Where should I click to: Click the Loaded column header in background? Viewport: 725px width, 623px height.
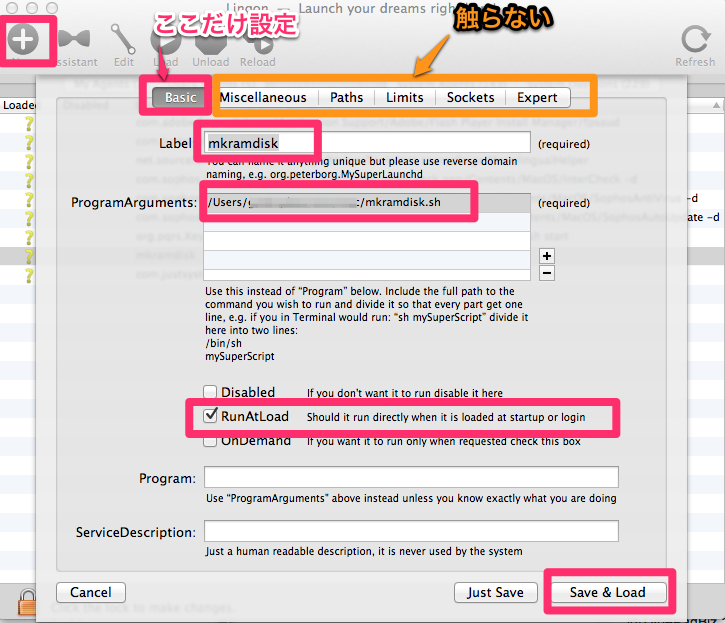(18, 105)
